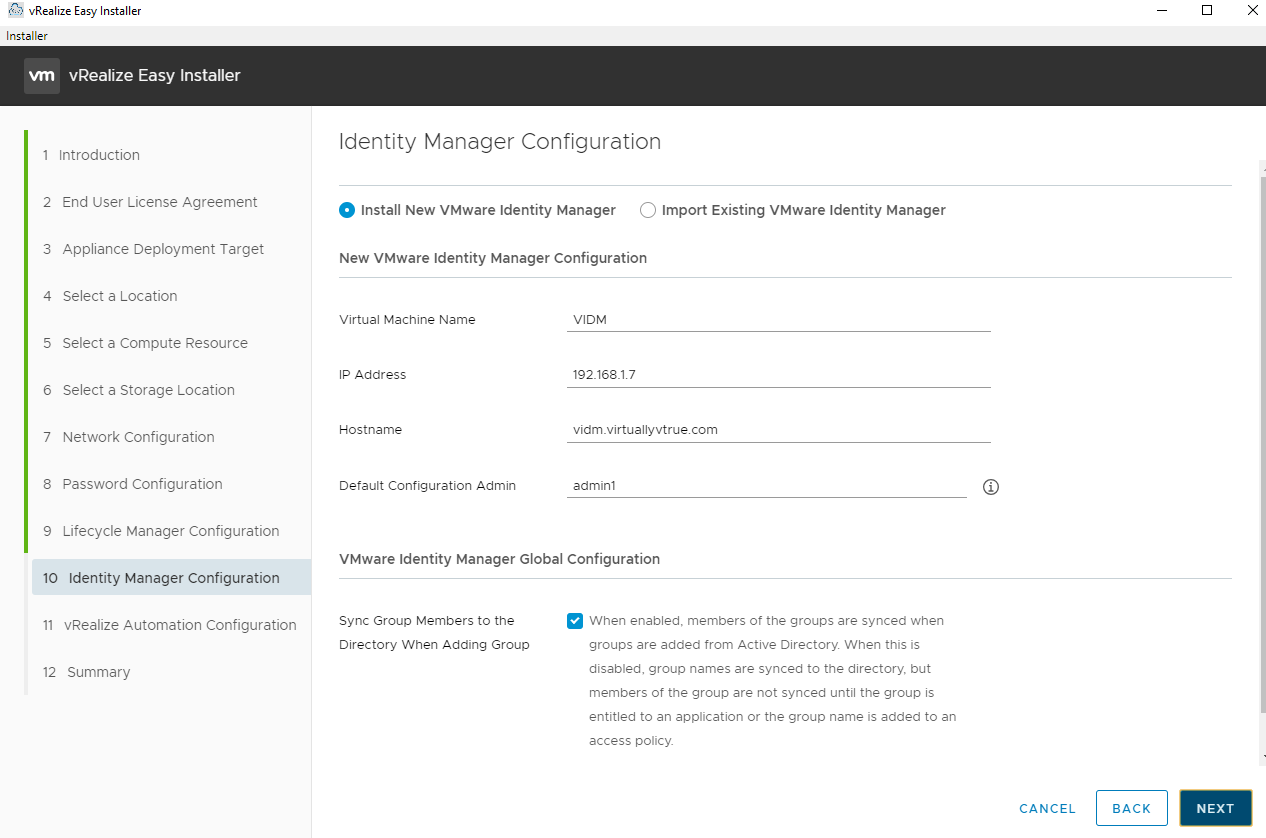Edit the Virtual Machine Name field
This screenshot has height=838, width=1266.
pyautogui.click(x=778, y=318)
